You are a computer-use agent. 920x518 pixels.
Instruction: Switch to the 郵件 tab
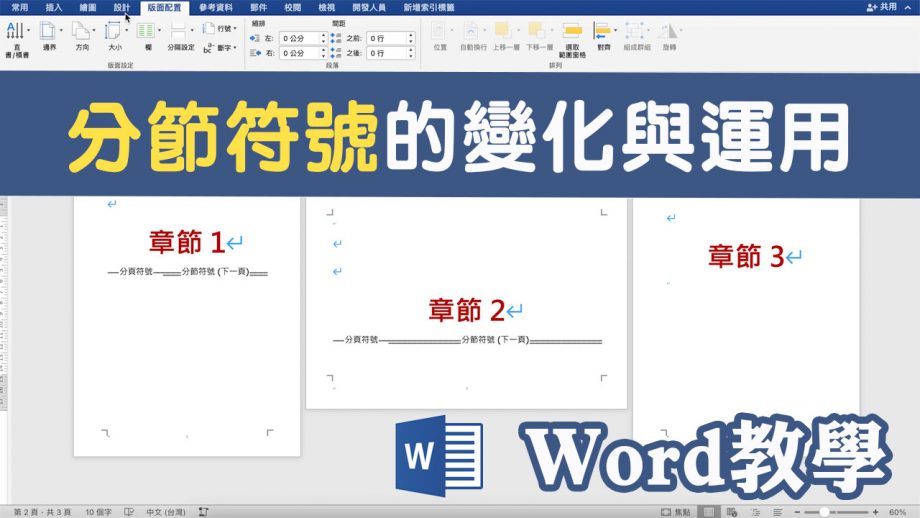coord(258,7)
